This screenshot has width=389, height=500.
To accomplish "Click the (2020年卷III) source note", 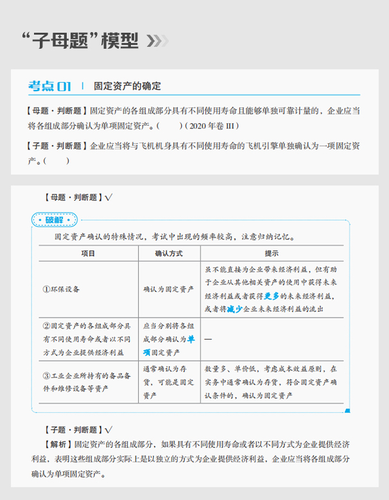I will tap(212, 126).
